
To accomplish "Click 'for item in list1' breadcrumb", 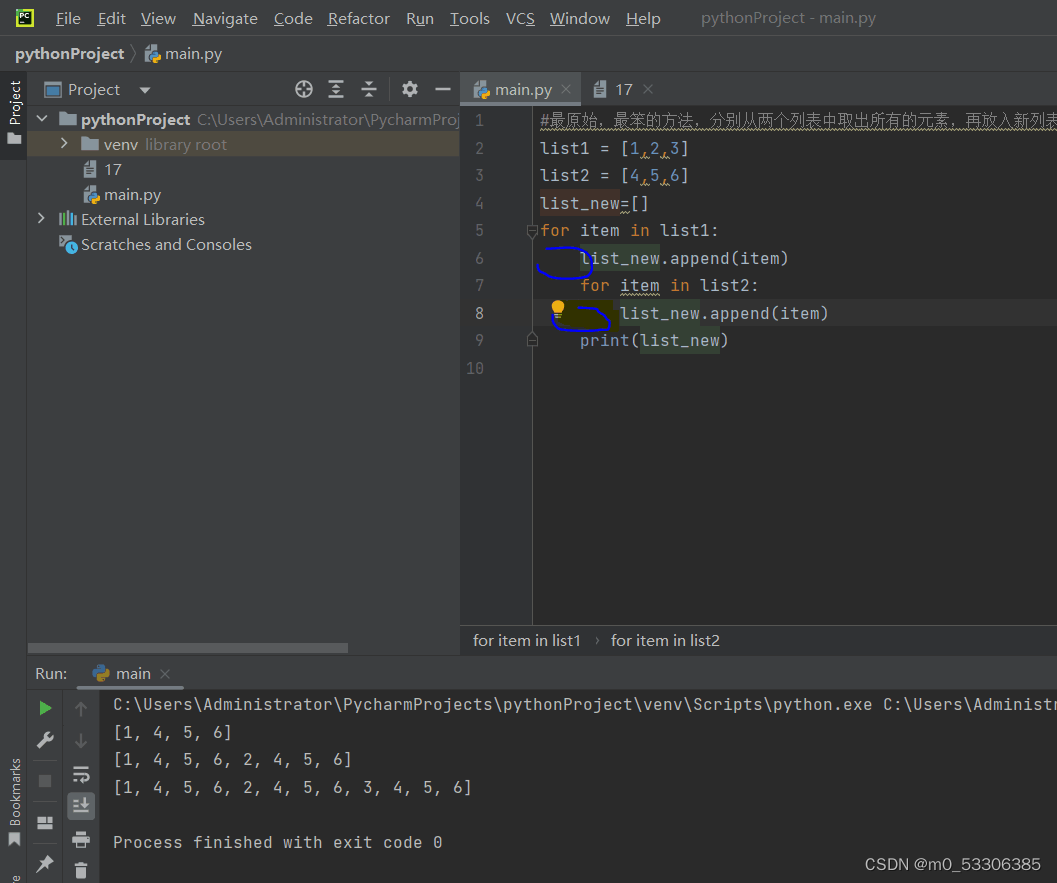I will click(526, 641).
